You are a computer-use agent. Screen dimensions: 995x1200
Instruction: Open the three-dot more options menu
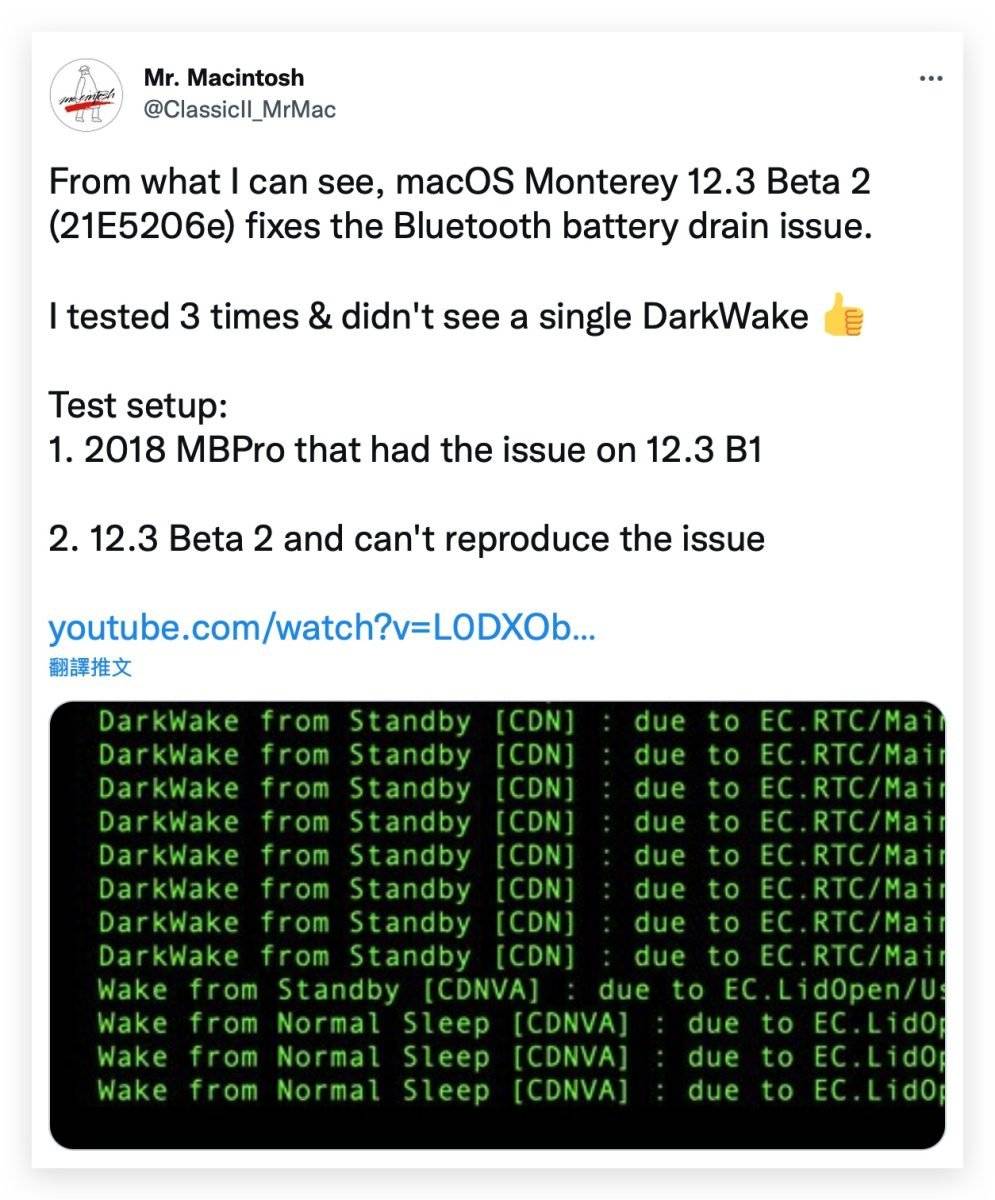click(930, 79)
